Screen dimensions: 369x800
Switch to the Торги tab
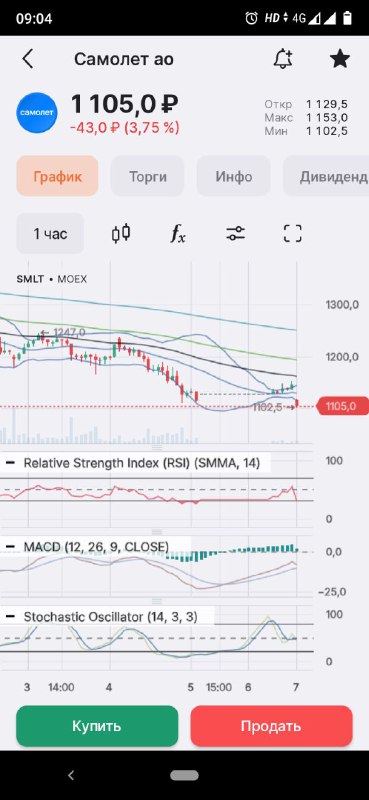(x=147, y=176)
